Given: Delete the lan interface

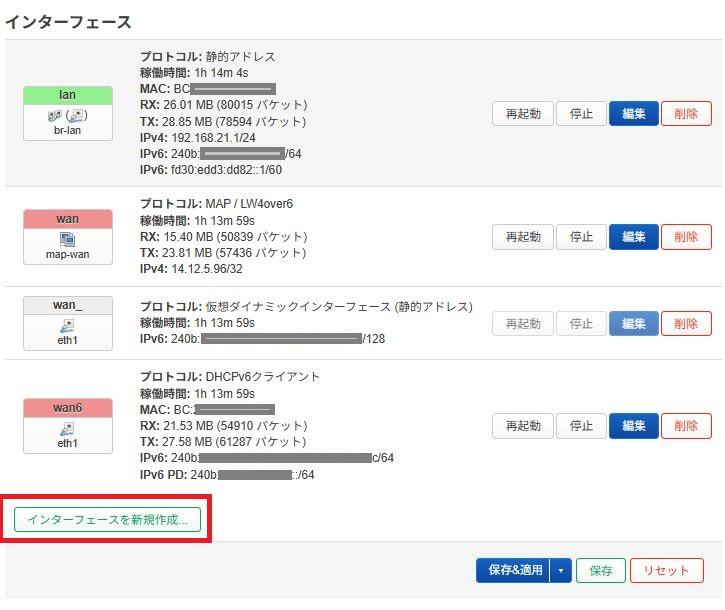Looking at the screenshot, I should pos(686,114).
